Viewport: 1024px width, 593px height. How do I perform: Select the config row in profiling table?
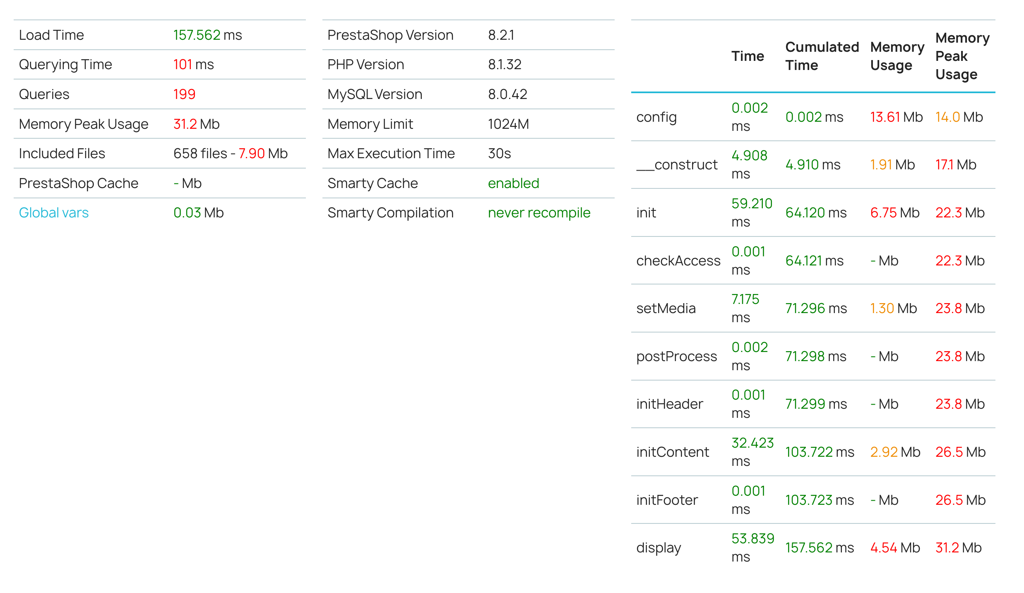tap(656, 117)
